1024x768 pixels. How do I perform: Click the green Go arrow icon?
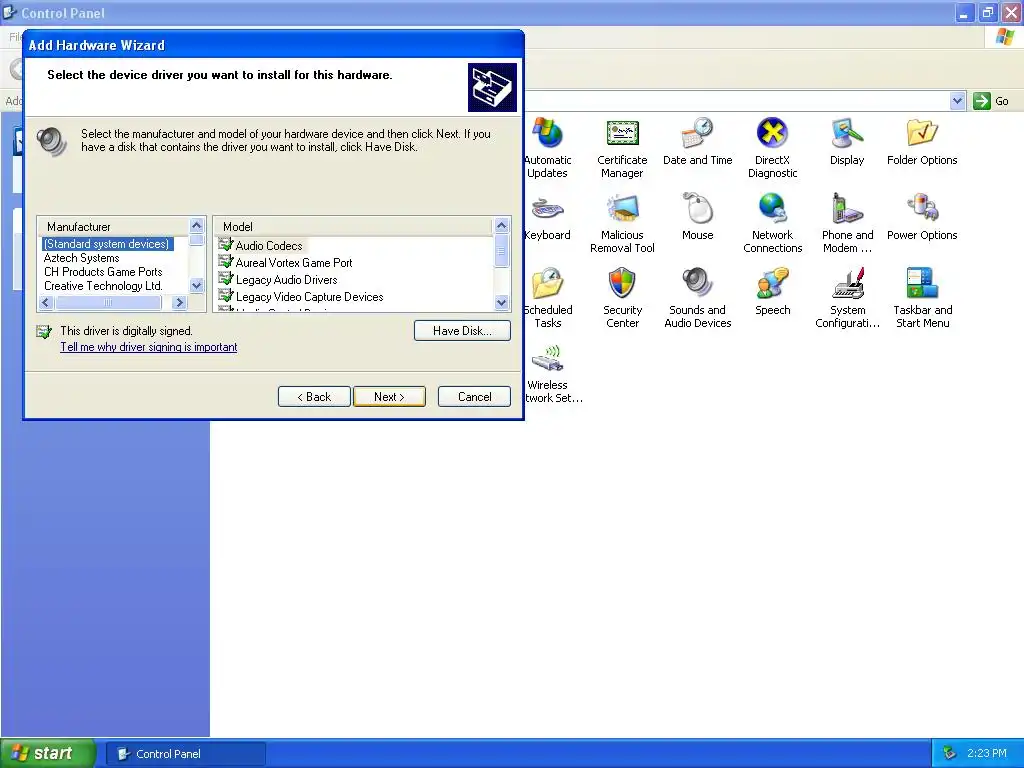[x=982, y=101]
